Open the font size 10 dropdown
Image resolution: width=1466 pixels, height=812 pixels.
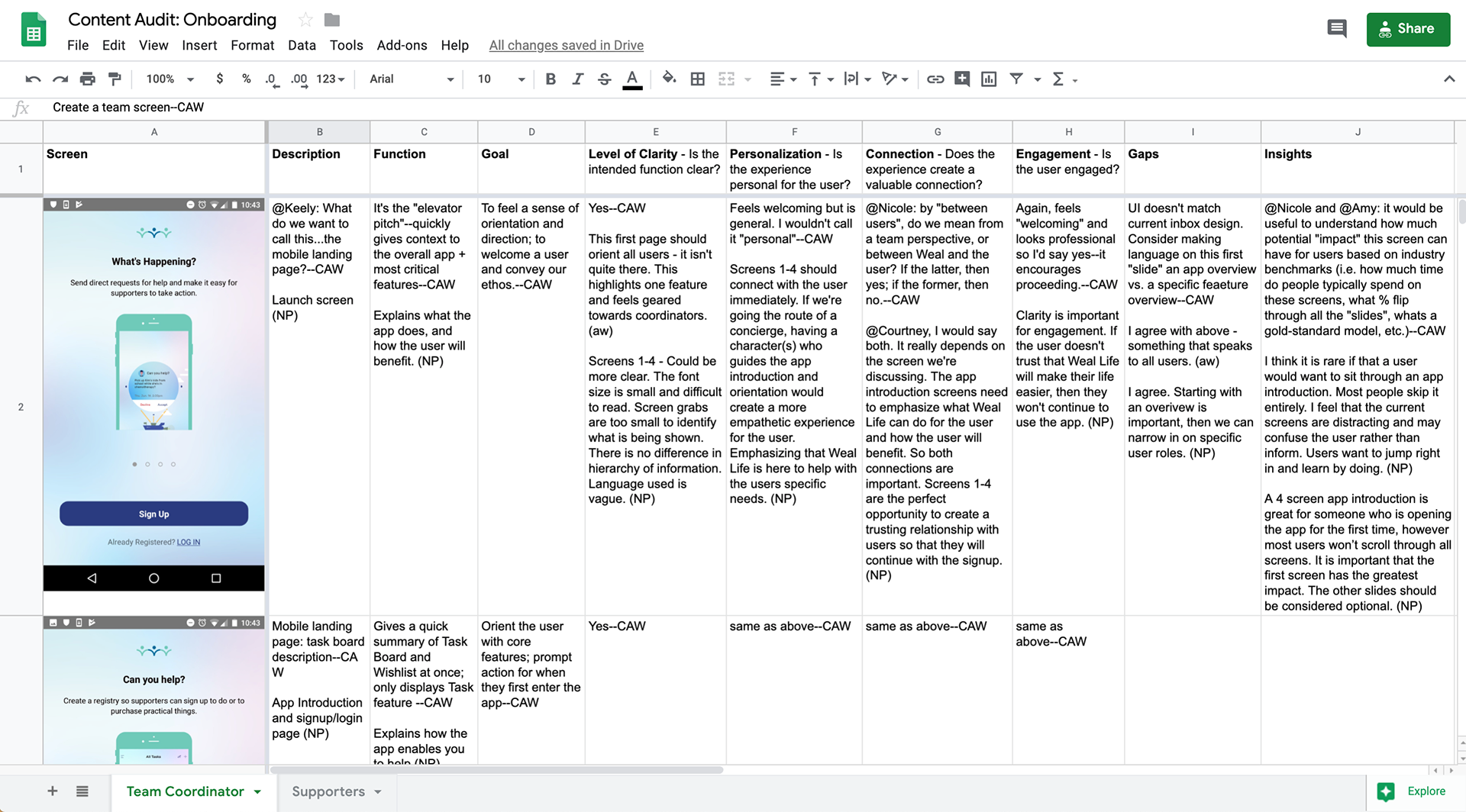[x=501, y=79]
